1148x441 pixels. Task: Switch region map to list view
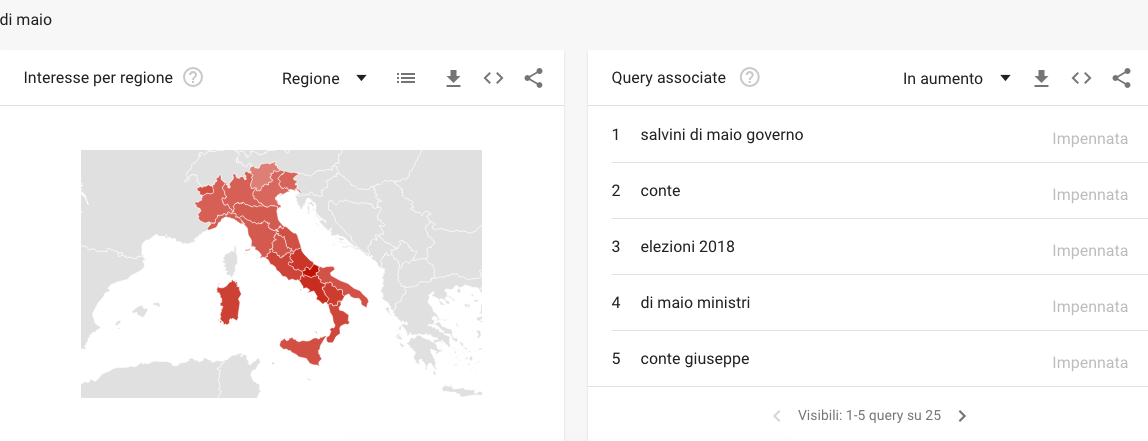click(x=406, y=78)
